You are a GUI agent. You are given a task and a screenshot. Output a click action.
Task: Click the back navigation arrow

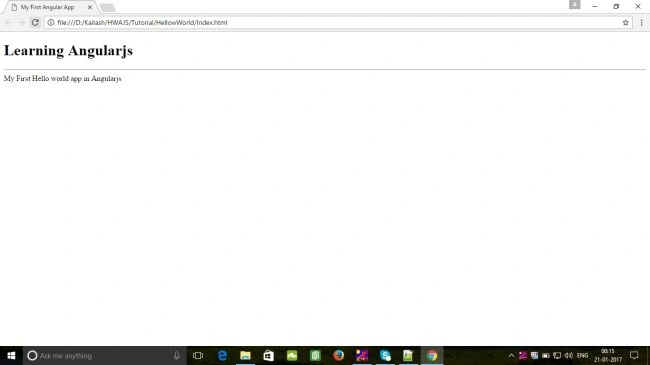point(8,22)
